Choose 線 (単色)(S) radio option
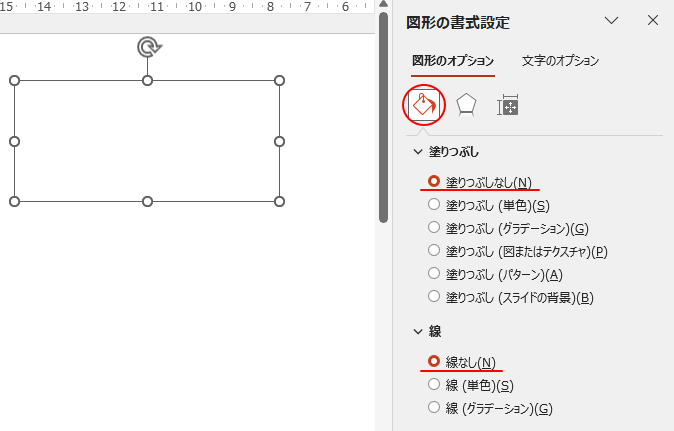 pos(471,385)
